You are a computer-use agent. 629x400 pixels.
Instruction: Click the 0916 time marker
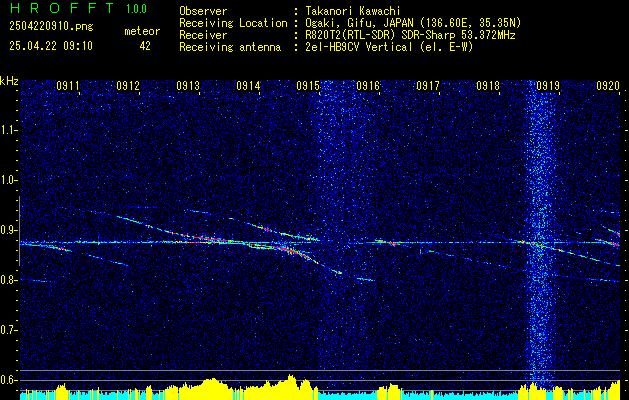368,86
